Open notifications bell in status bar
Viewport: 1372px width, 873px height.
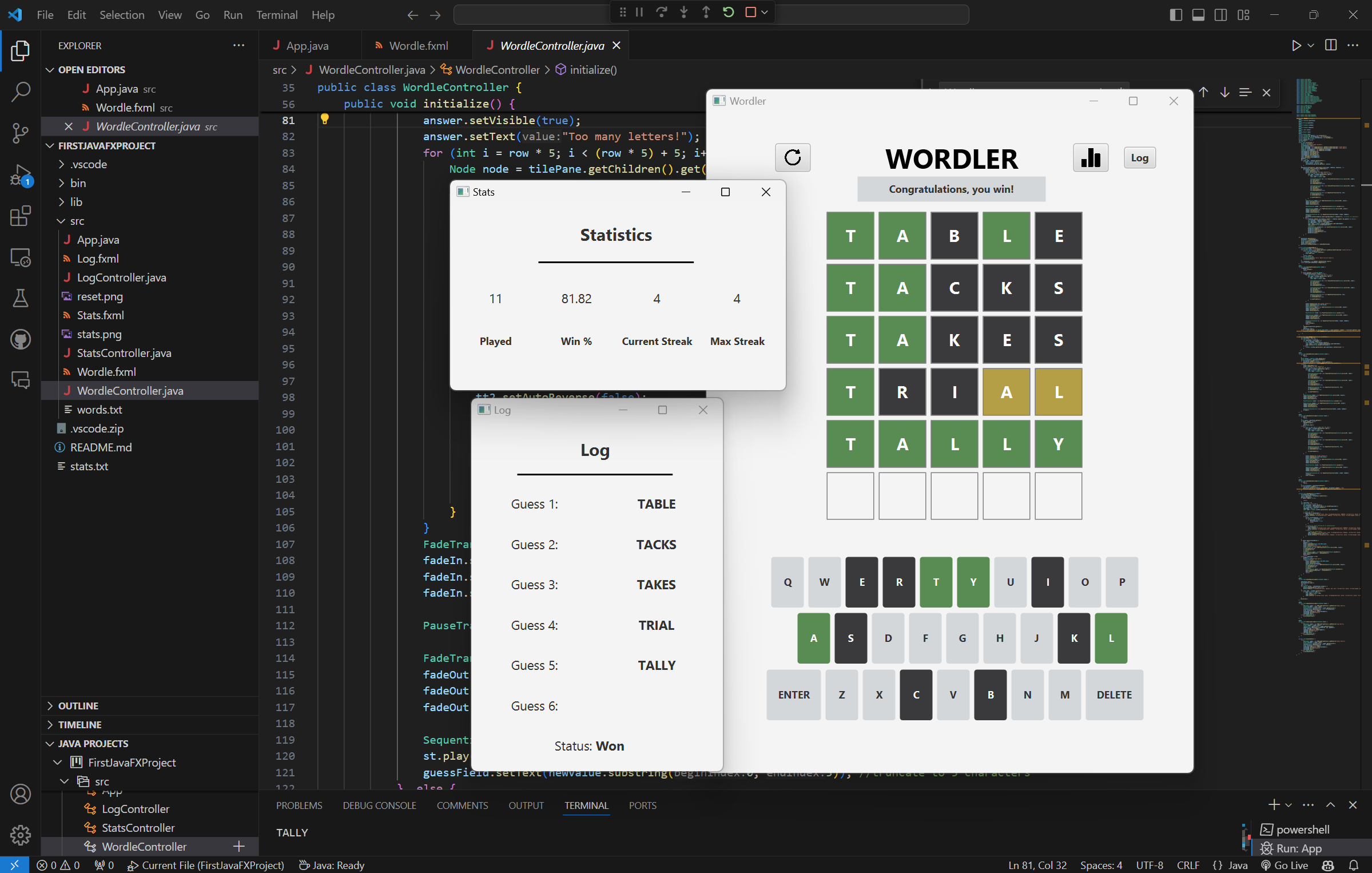coord(1354,865)
